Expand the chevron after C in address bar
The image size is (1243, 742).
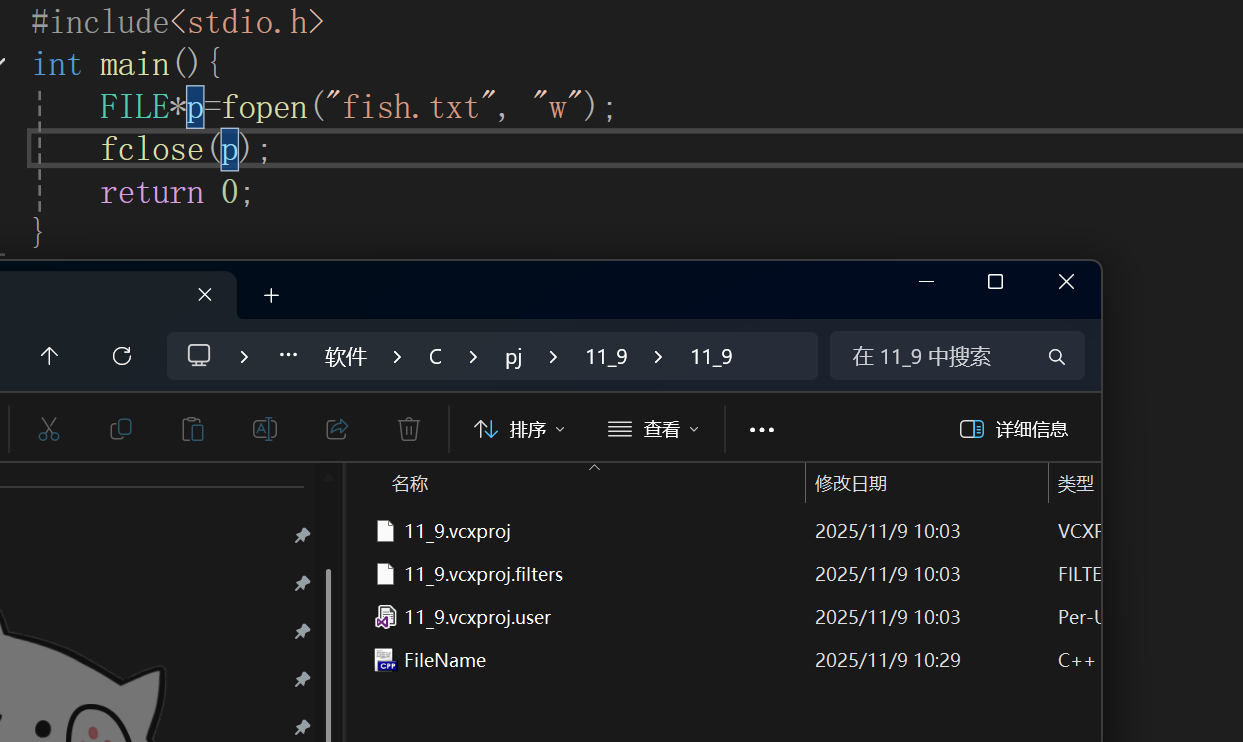click(473, 357)
